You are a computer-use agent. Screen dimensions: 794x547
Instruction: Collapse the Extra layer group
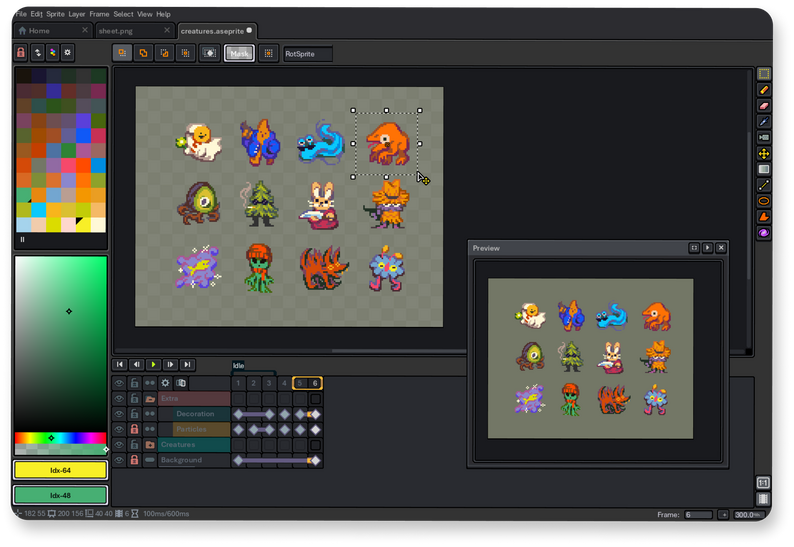(x=150, y=398)
